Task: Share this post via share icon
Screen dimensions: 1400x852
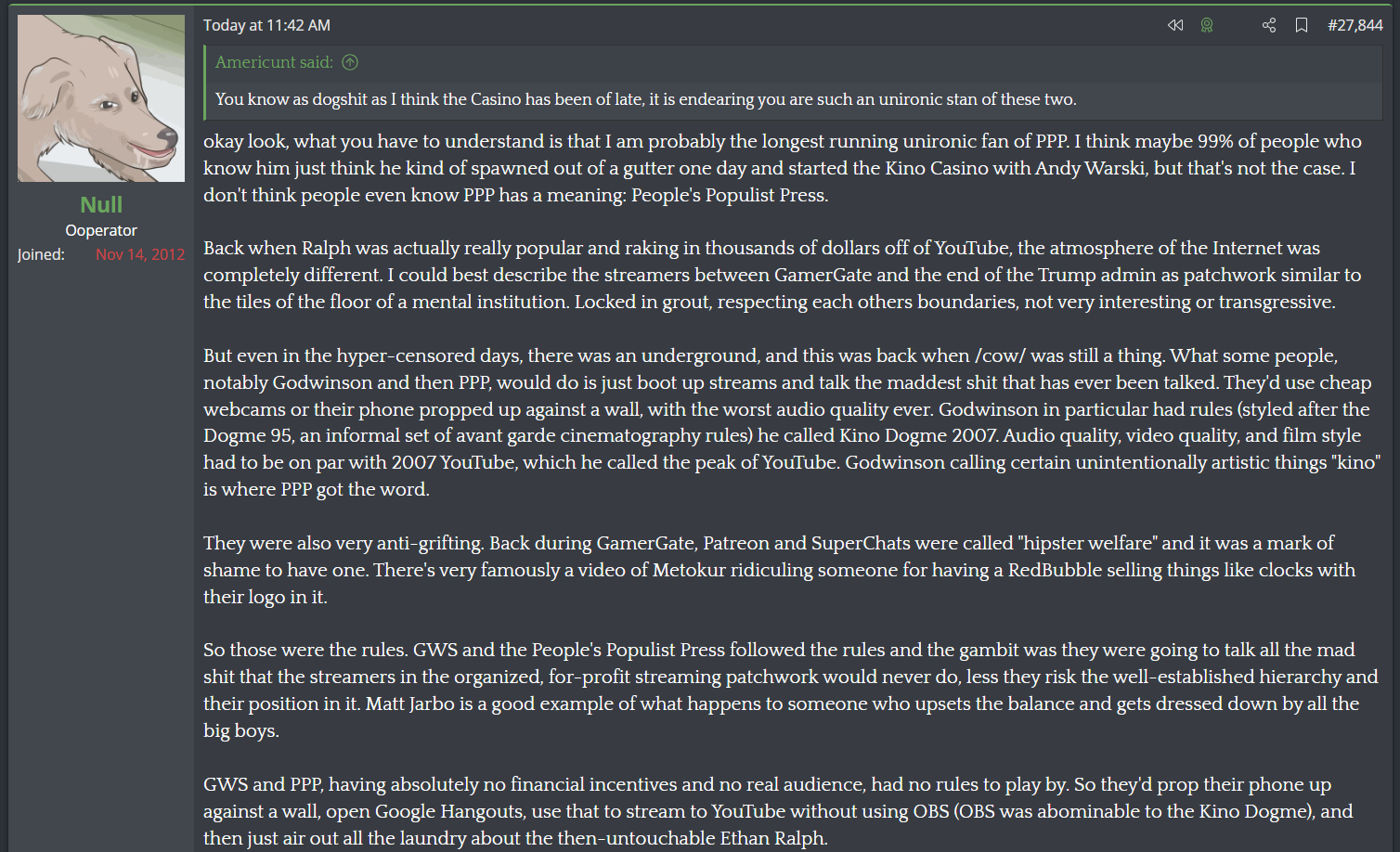Action: 1269,25
